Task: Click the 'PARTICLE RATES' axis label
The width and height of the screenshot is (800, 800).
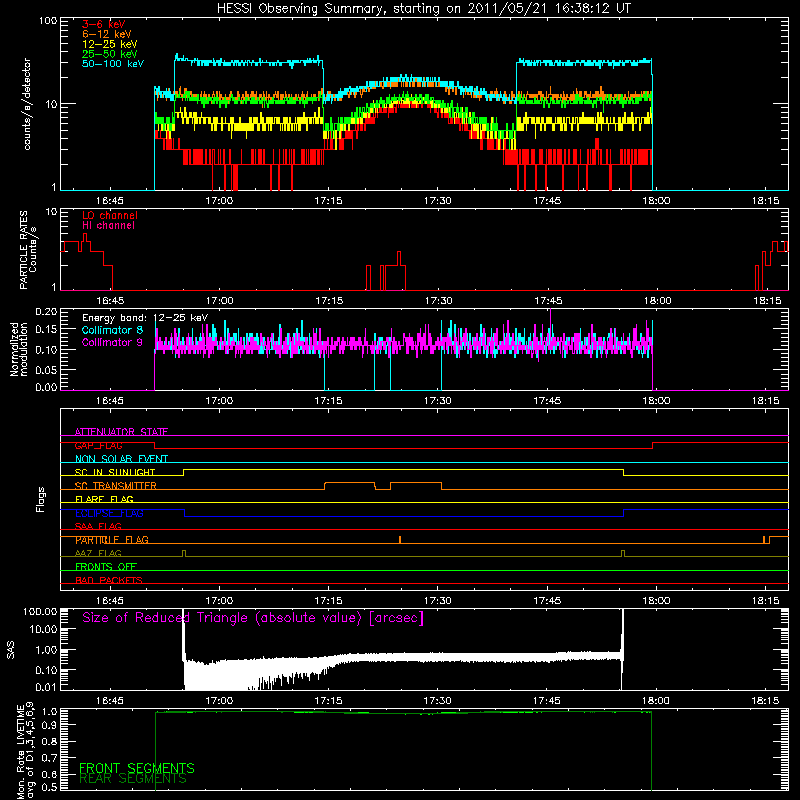Action: [x=23, y=250]
